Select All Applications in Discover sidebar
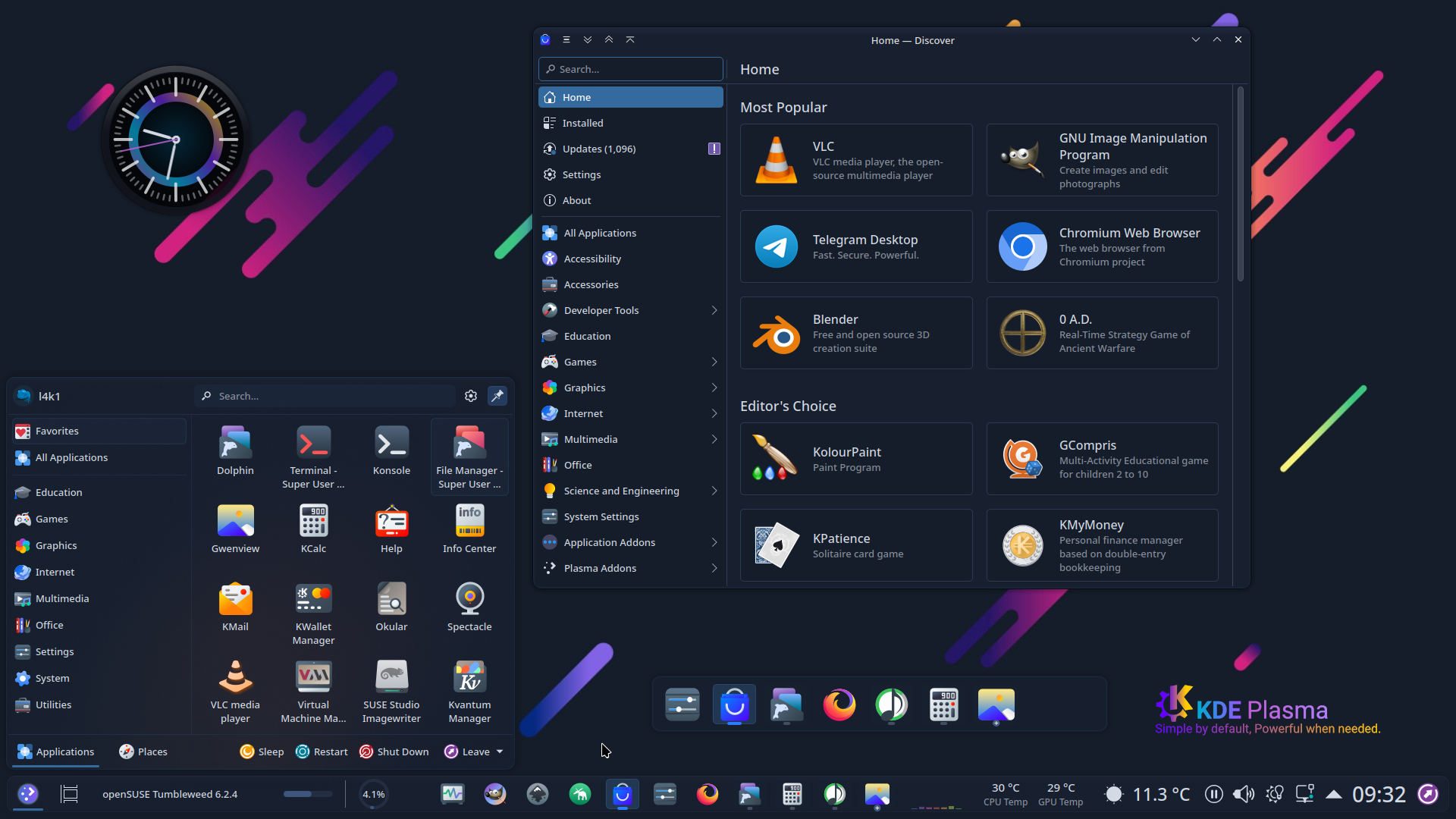The width and height of the screenshot is (1456, 819). tap(631, 233)
